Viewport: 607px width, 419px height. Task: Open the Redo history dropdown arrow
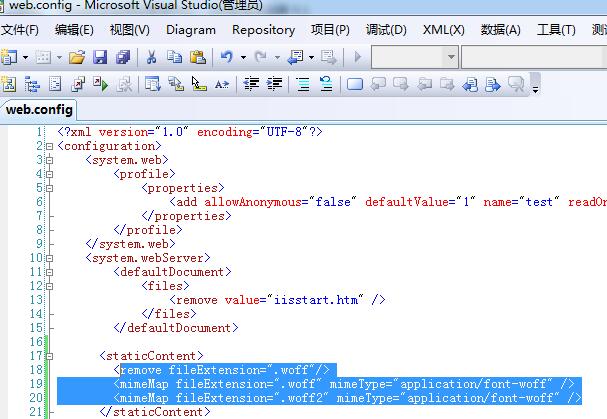coord(277,58)
